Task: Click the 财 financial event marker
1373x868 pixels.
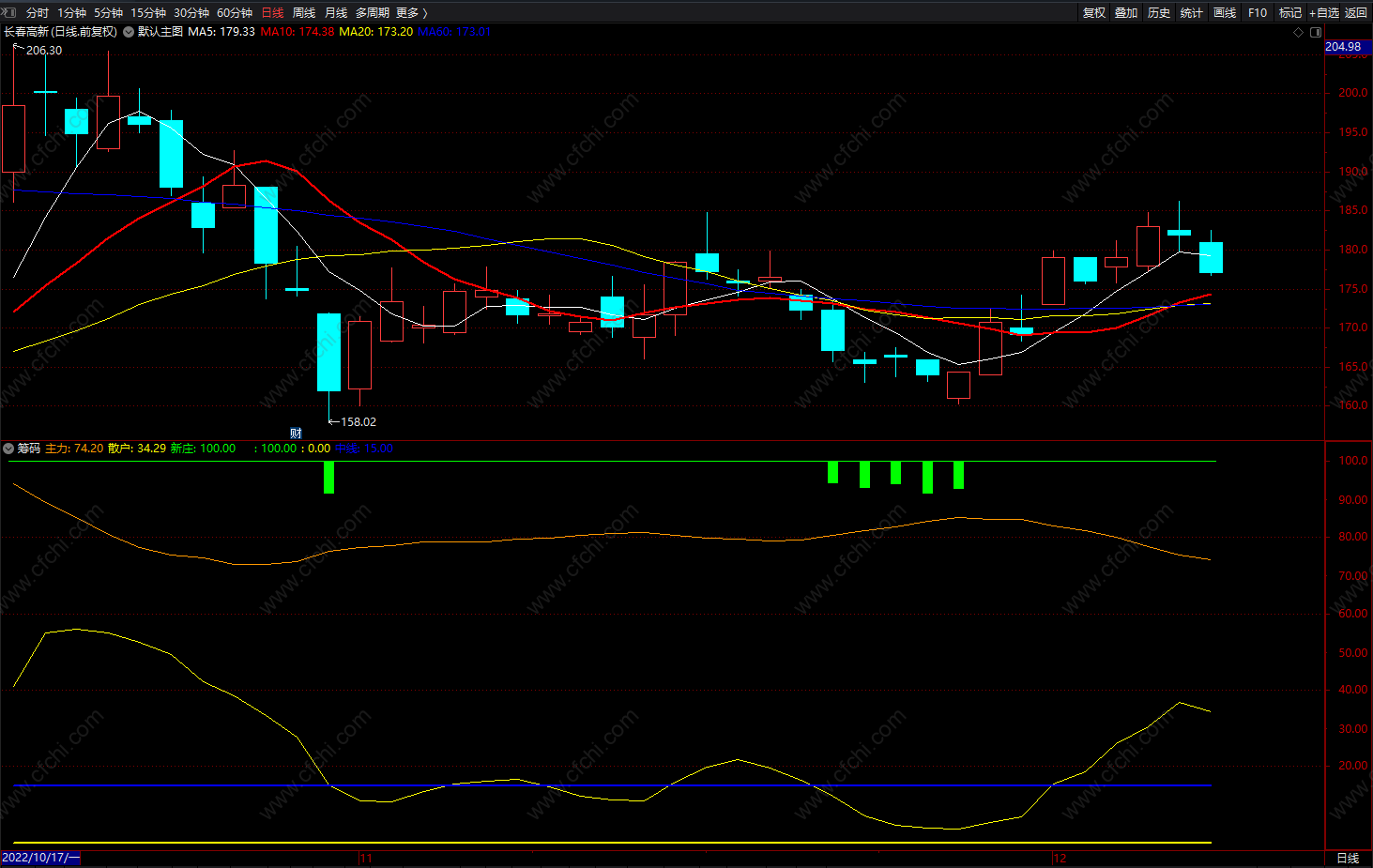Action: (297, 434)
